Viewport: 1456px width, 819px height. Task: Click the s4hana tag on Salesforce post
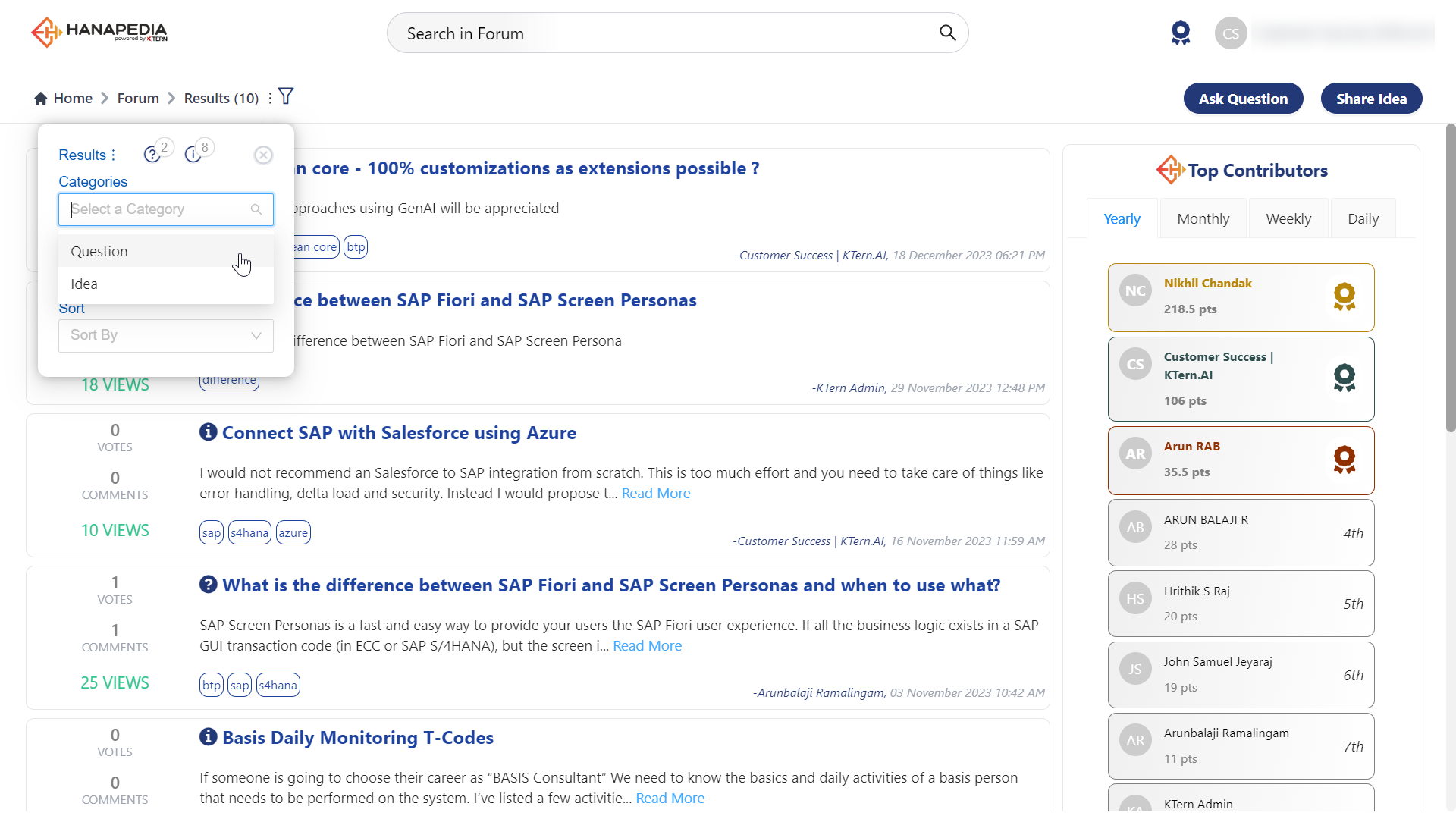tap(249, 532)
